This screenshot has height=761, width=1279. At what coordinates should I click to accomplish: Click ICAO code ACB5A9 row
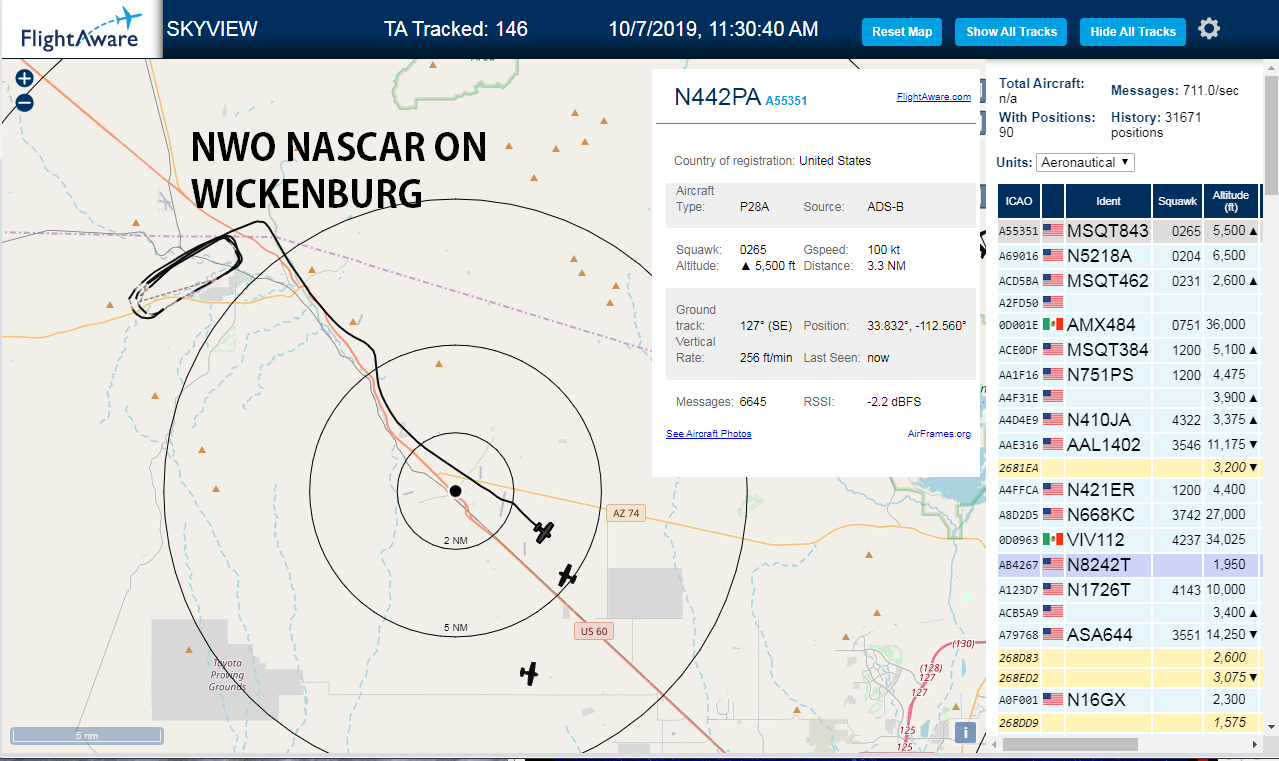(x=1128, y=612)
